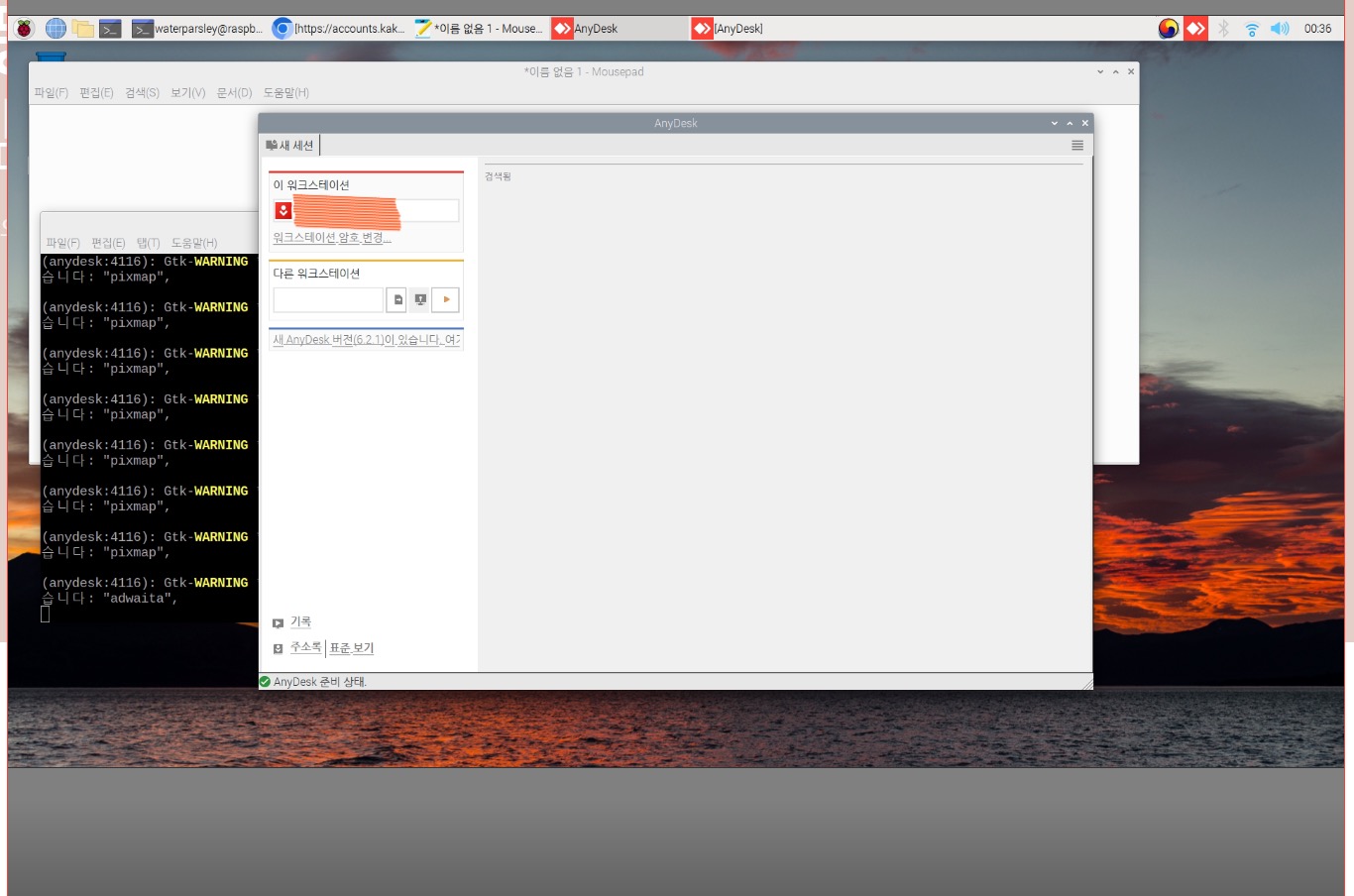Open the new AnyDesk version 6.2.1 link
This screenshot has width=1354, height=896.
click(x=366, y=340)
